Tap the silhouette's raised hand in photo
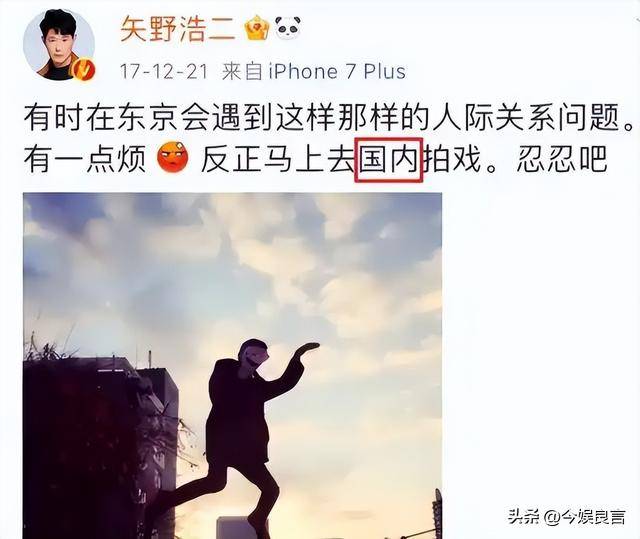Viewport: 640px width, 539px height. pyautogui.click(x=307, y=348)
